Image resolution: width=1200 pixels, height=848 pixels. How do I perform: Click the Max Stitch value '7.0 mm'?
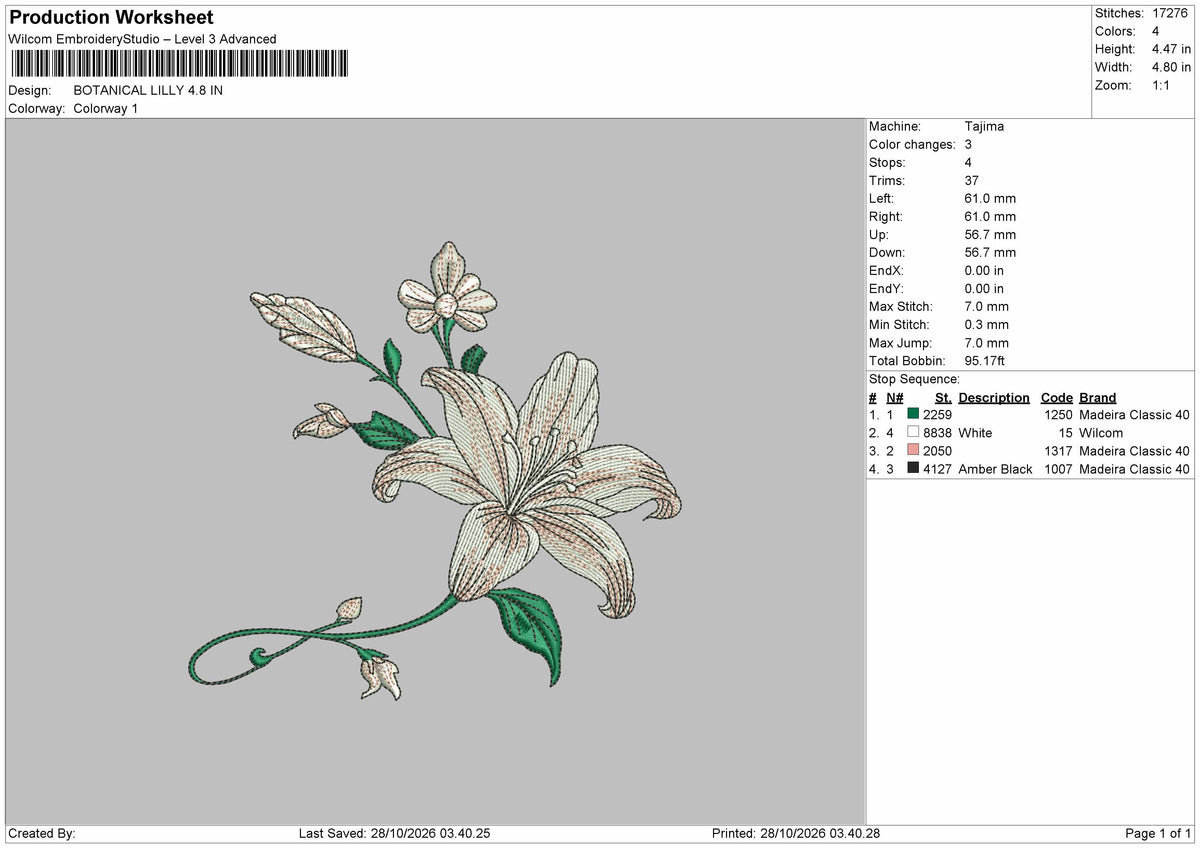tap(986, 306)
